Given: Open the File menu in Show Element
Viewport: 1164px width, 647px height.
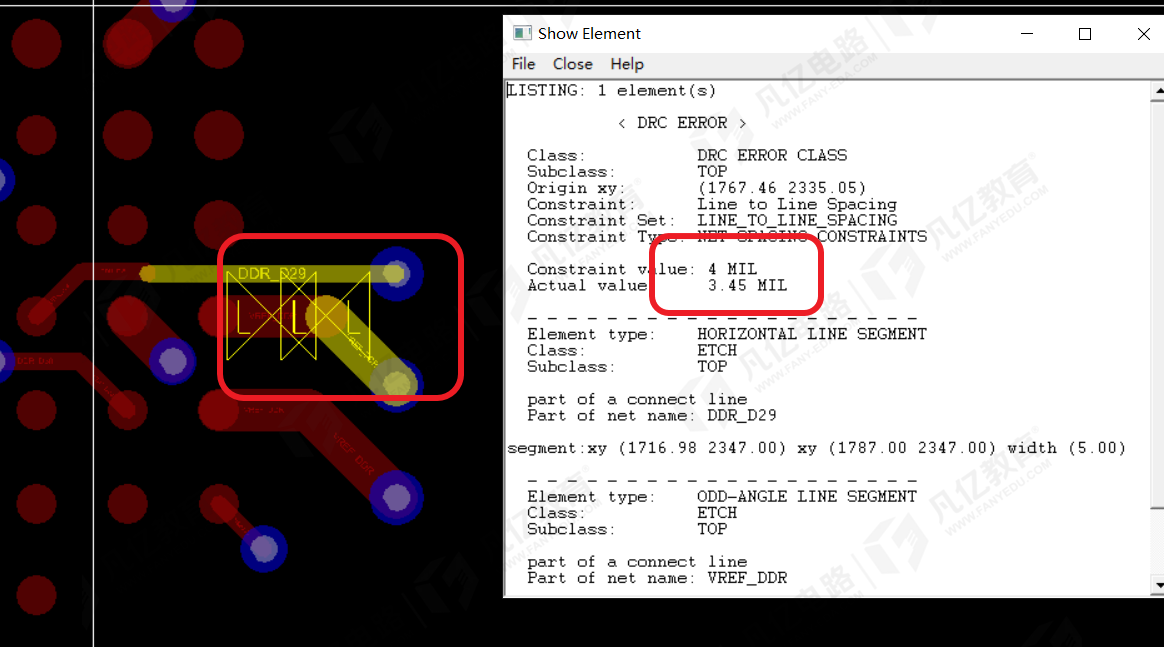Looking at the screenshot, I should tap(523, 64).
